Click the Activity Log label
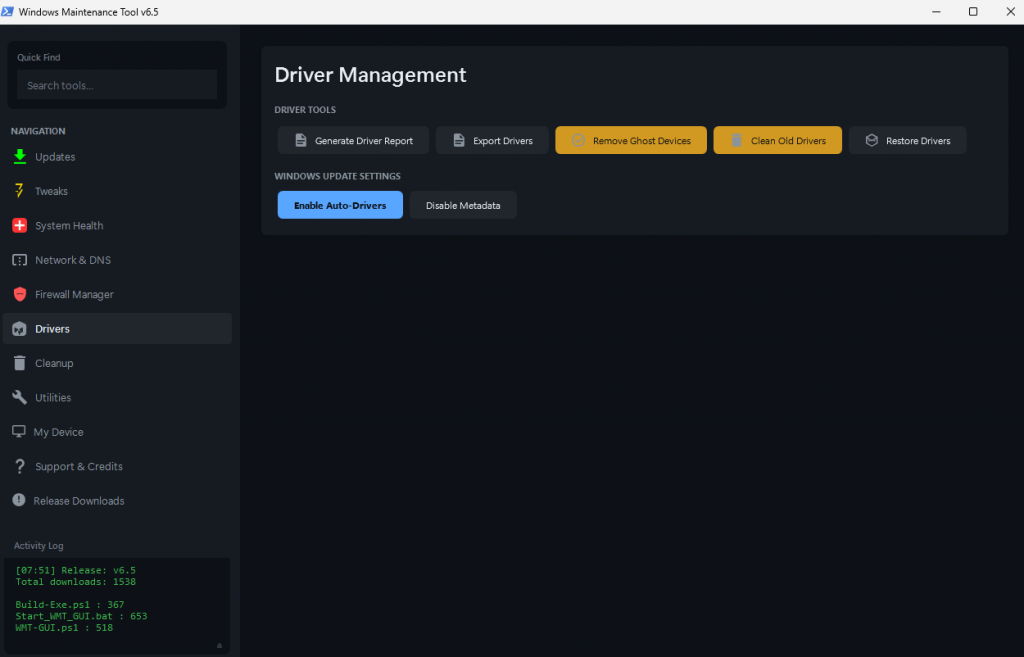1024x657 pixels. point(39,545)
